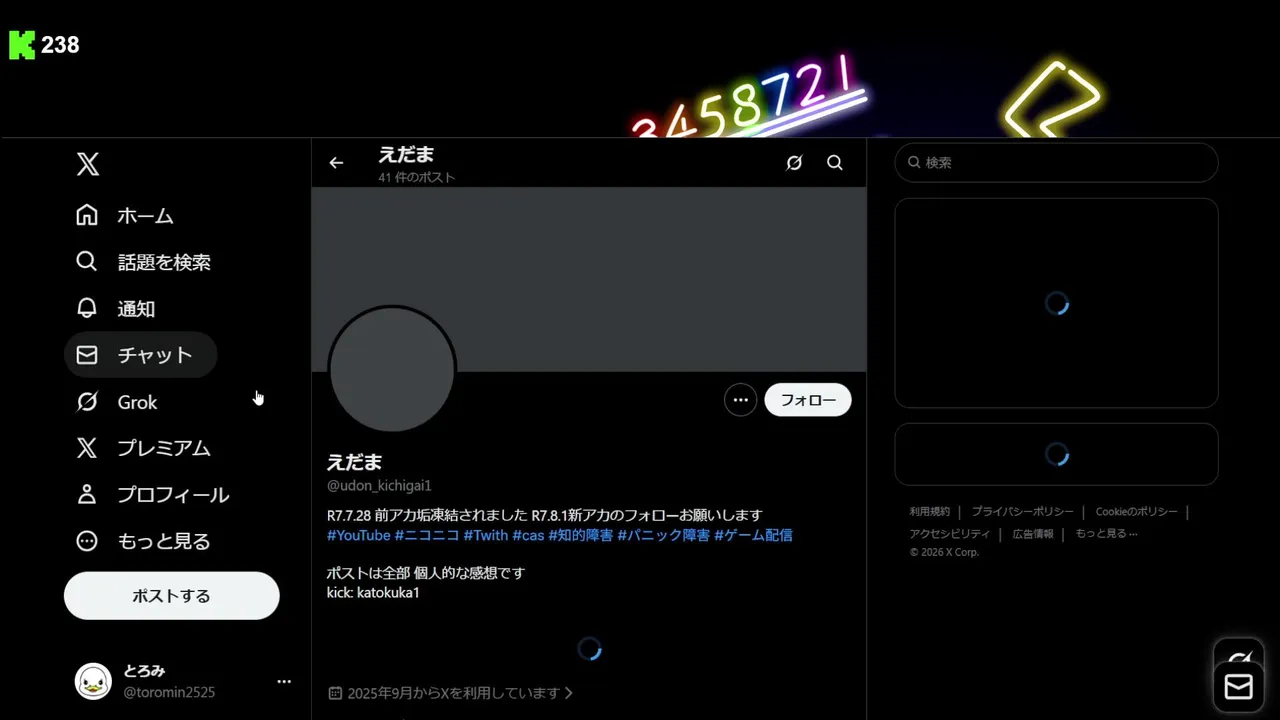Click the #ゲーム配信 hashtag

pyautogui.click(x=753, y=535)
